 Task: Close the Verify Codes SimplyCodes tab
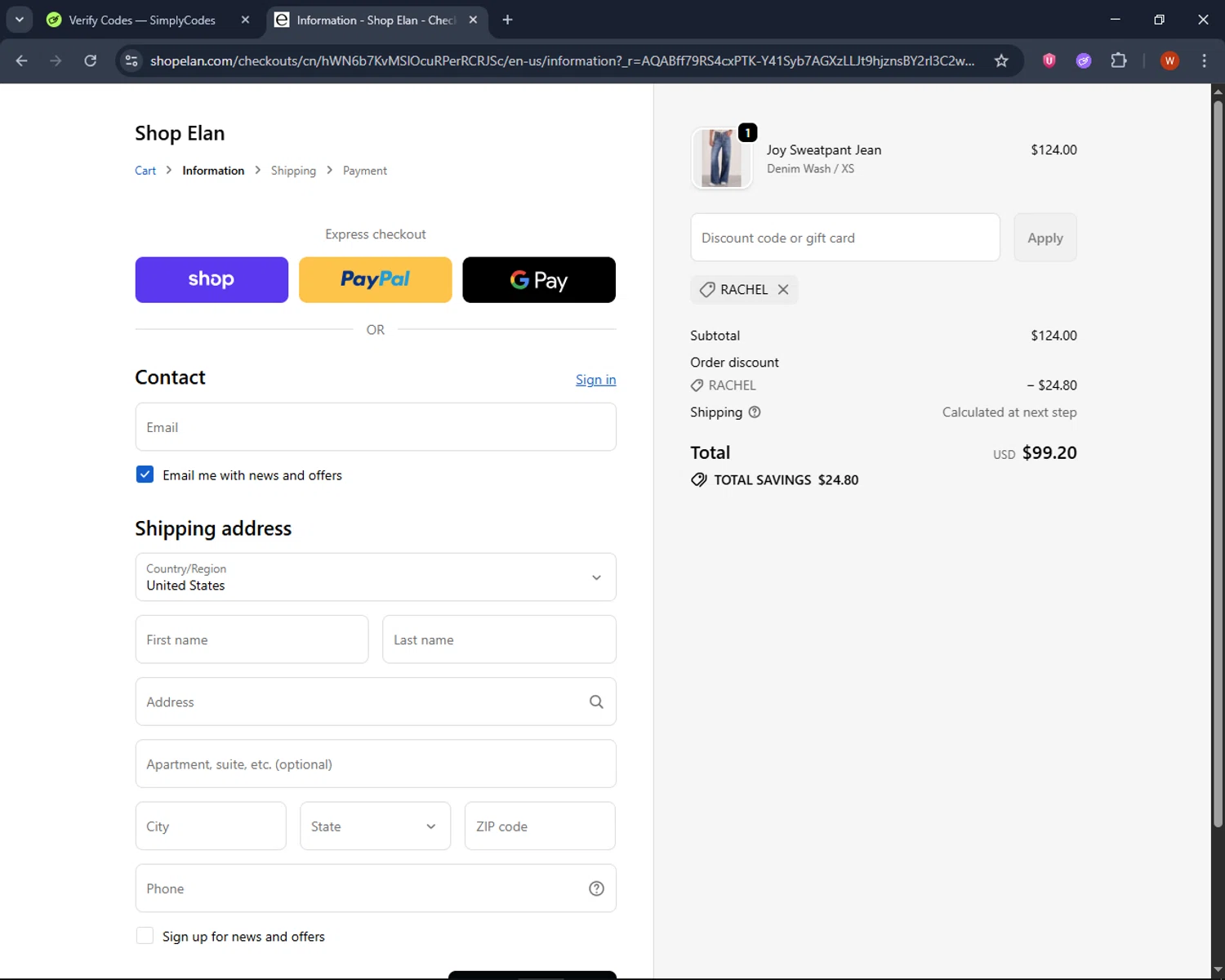245,20
